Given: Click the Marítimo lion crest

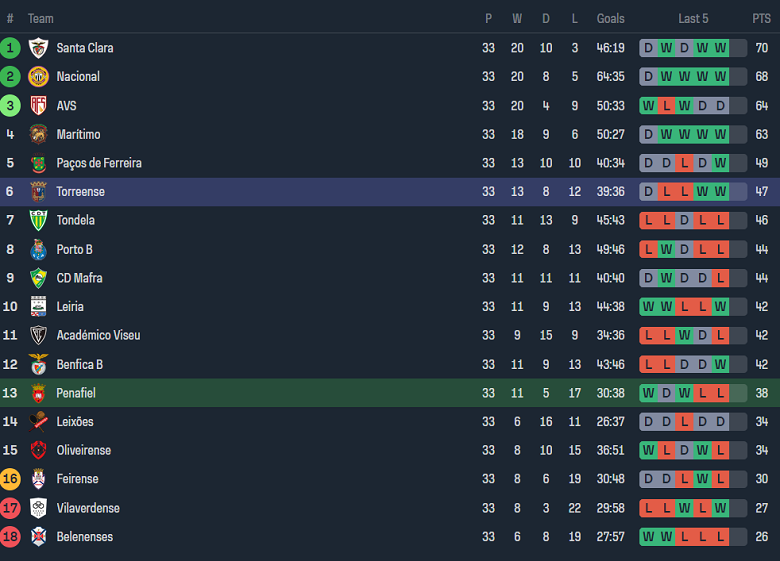Looking at the screenshot, I should pyautogui.click(x=38, y=134).
